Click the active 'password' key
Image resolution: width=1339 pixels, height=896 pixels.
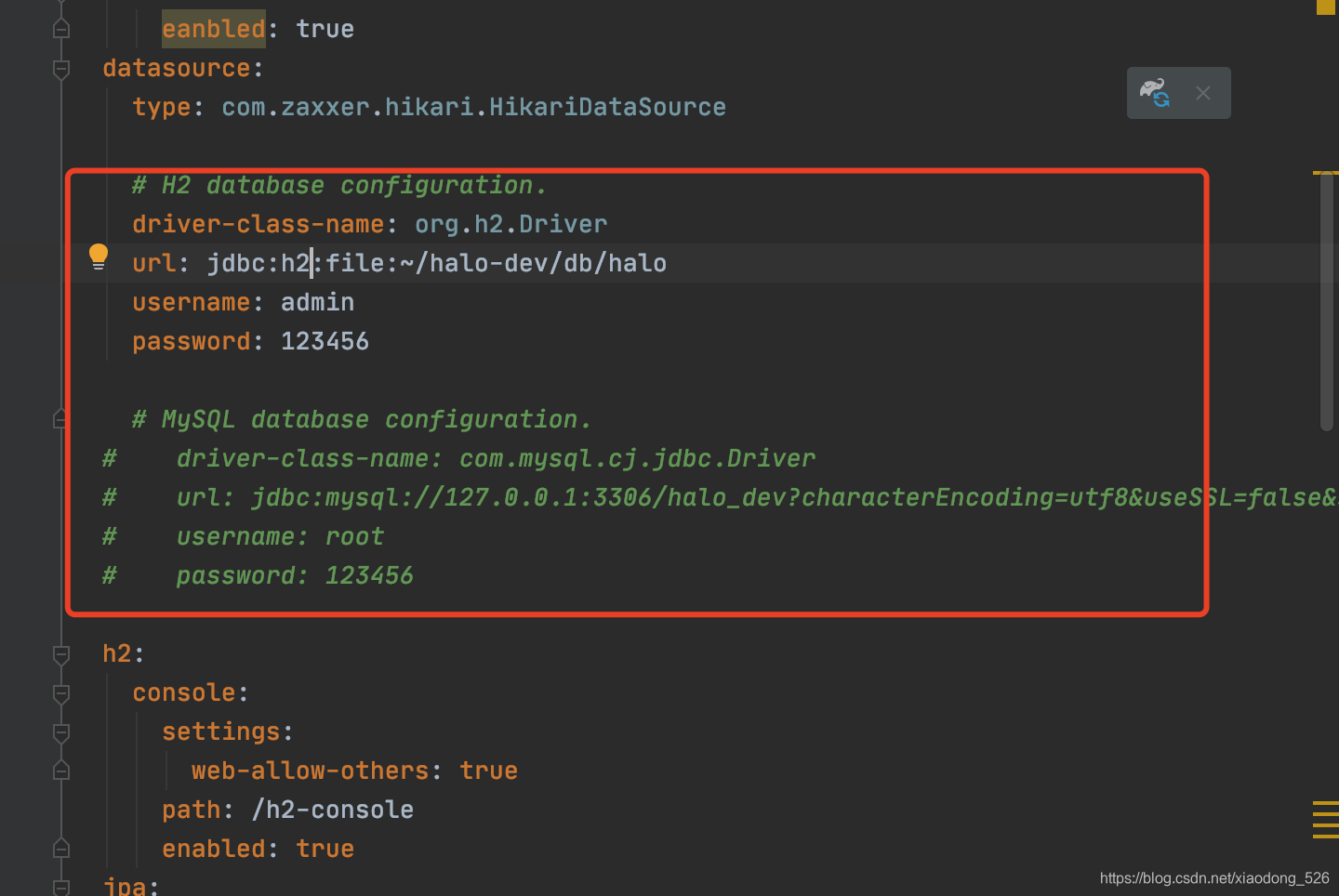pos(192,341)
